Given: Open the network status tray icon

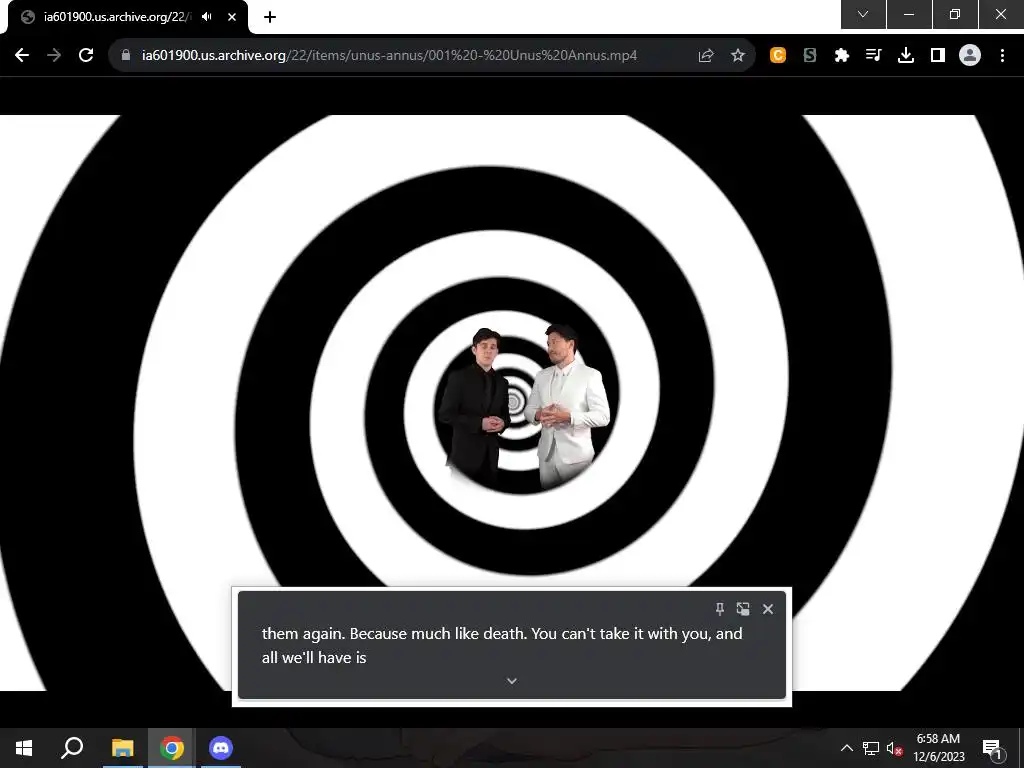Looking at the screenshot, I should (x=871, y=748).
